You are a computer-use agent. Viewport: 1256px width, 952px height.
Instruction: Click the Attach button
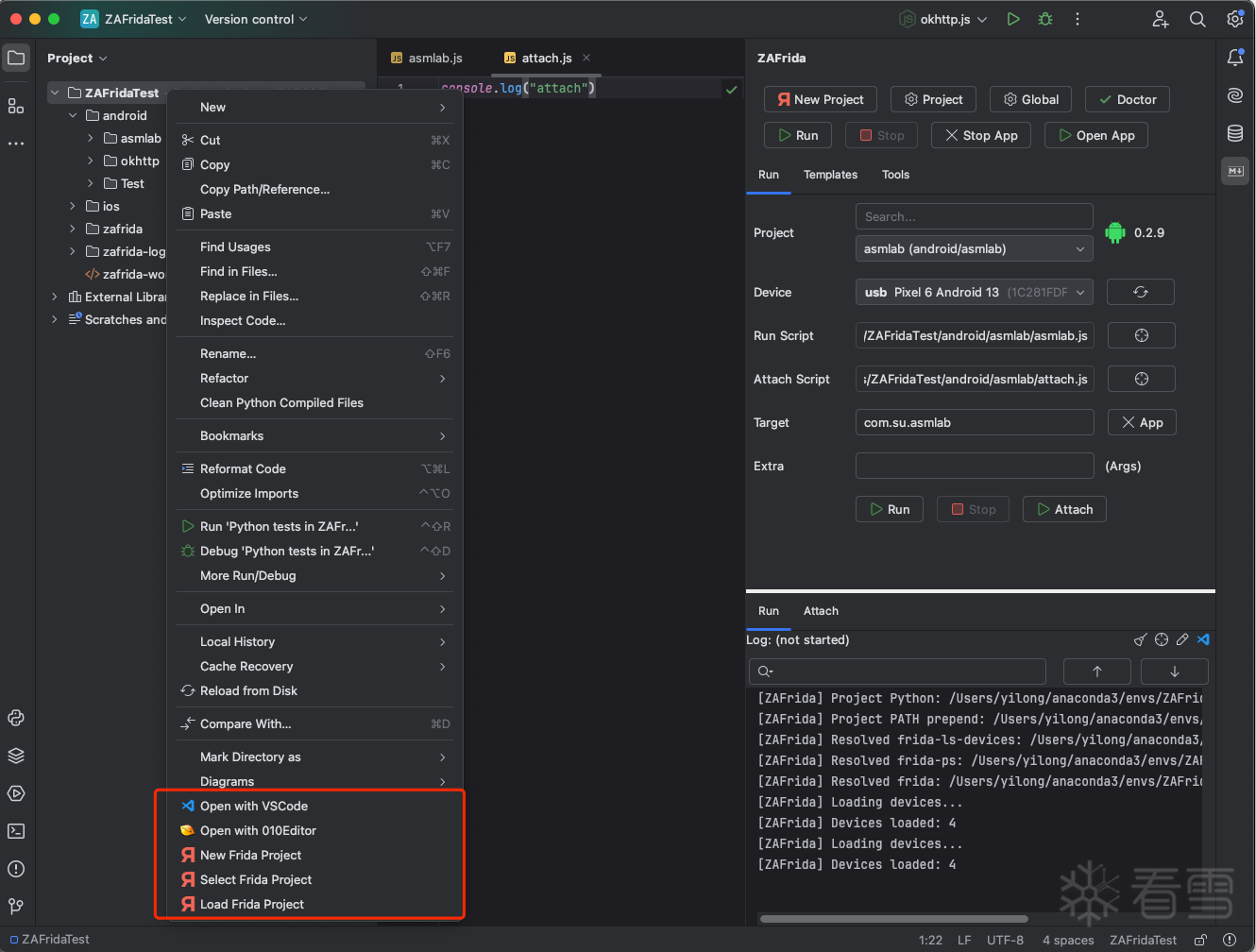point(1064,509)
